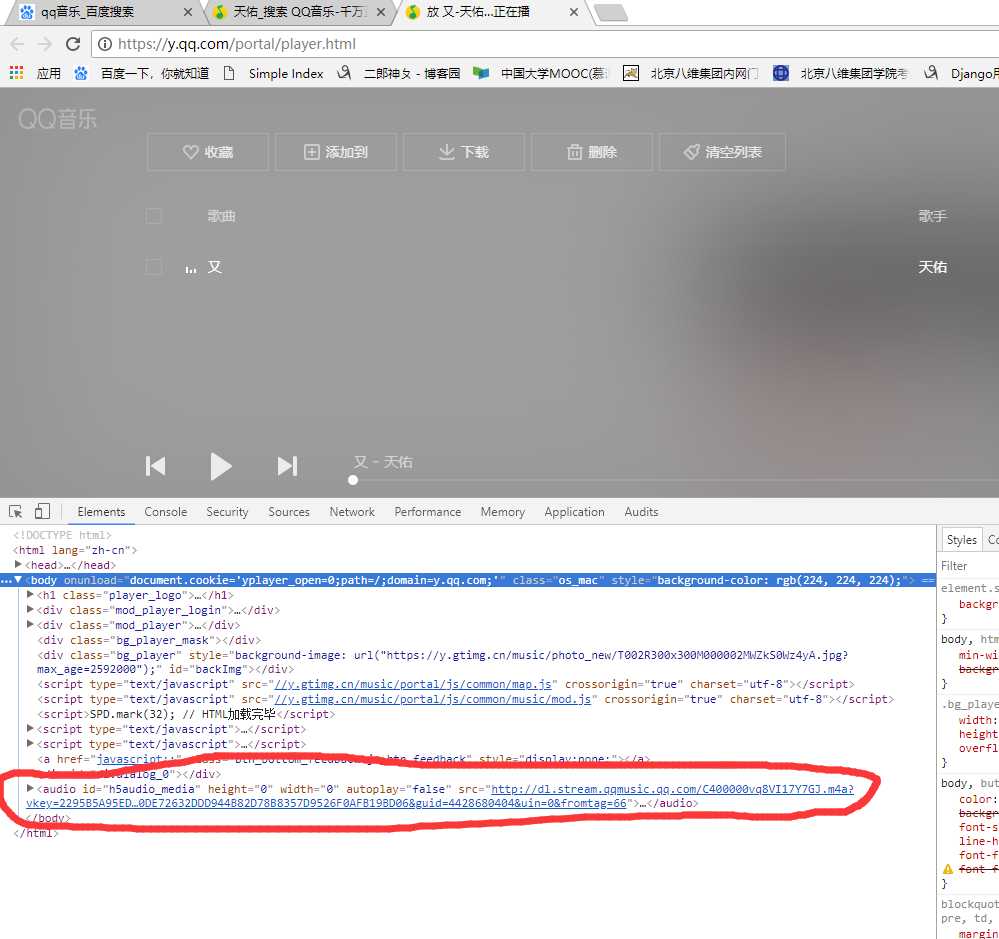999x939 pixels.
Task: Expand the div mod_player node
Action: [30, 624]
